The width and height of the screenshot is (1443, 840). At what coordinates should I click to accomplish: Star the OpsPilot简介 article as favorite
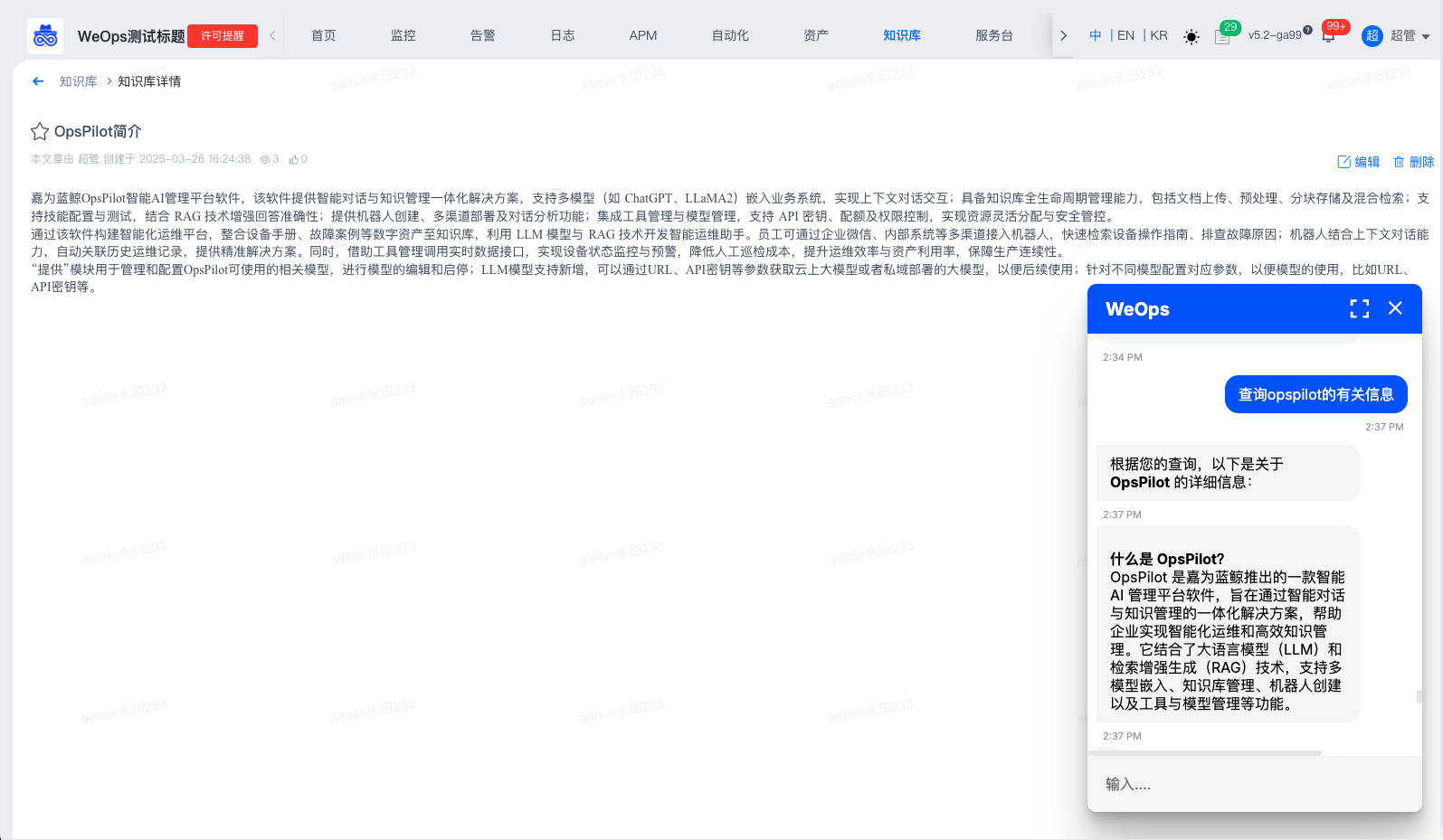point(40,132)
